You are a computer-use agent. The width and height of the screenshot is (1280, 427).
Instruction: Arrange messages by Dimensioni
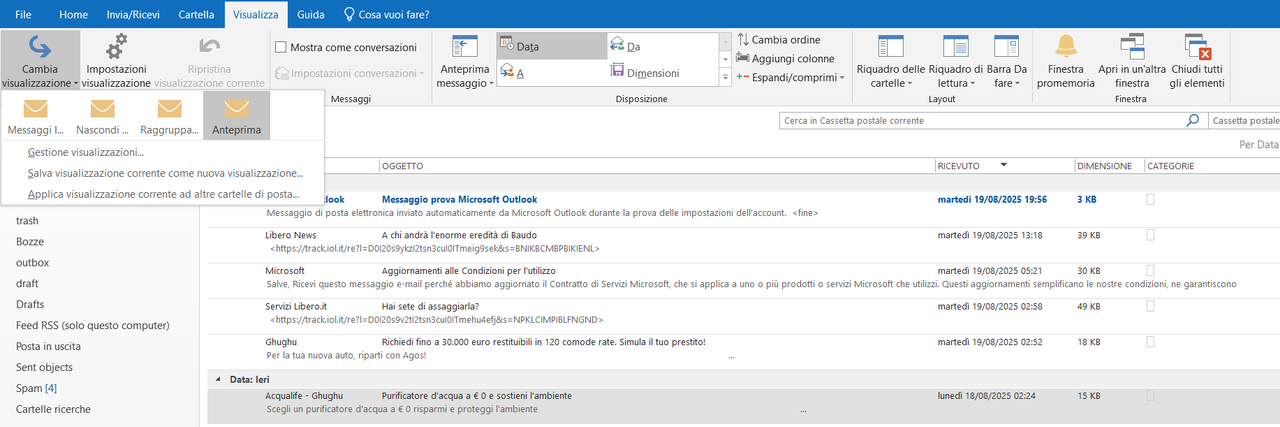(x=662, y=72)
